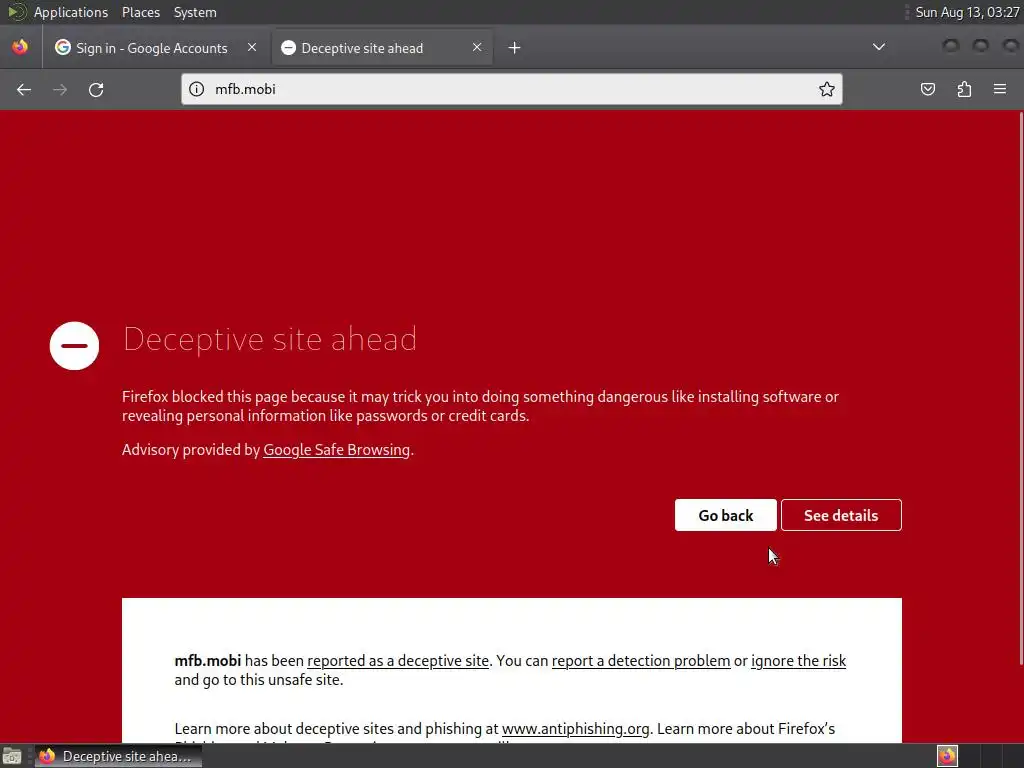Screen dimensions: 1024x768
Task: Close the Deceptive site ahead tab
Action: tap(477, 47)
